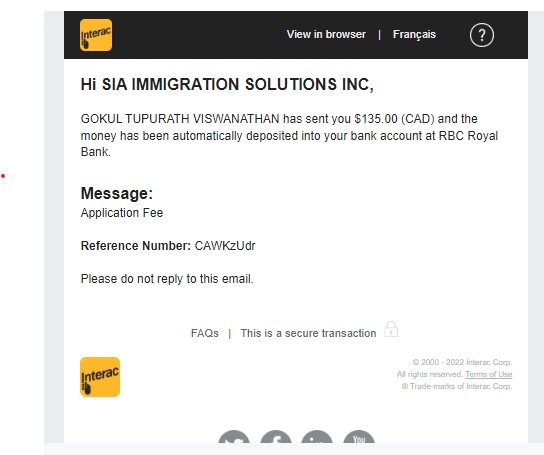Open the LinkedIn social icon
Image resolution: width=544 pixels, height=455 pixels.
[317, 436]
